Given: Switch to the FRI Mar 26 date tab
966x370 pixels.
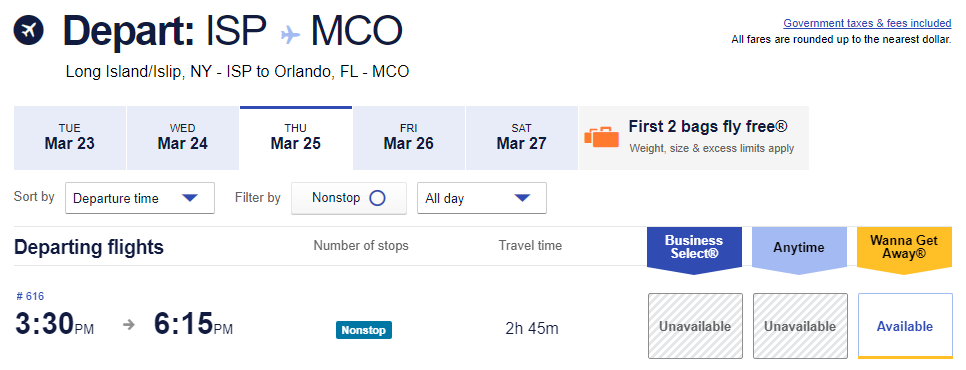Looking at the screenshot, I should coord(408,138).
